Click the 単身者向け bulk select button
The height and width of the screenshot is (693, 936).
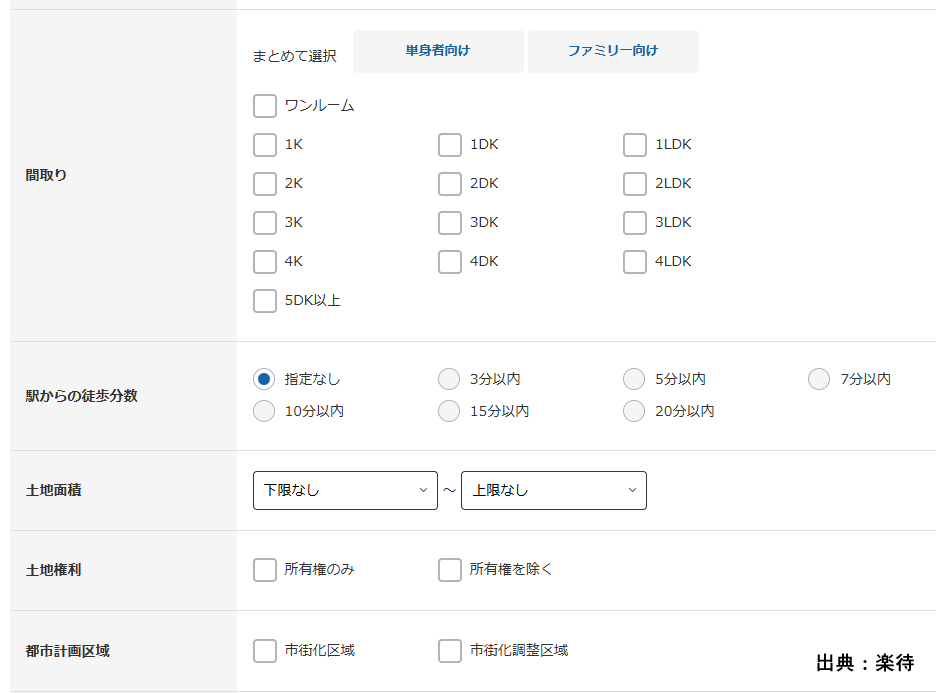438,51
